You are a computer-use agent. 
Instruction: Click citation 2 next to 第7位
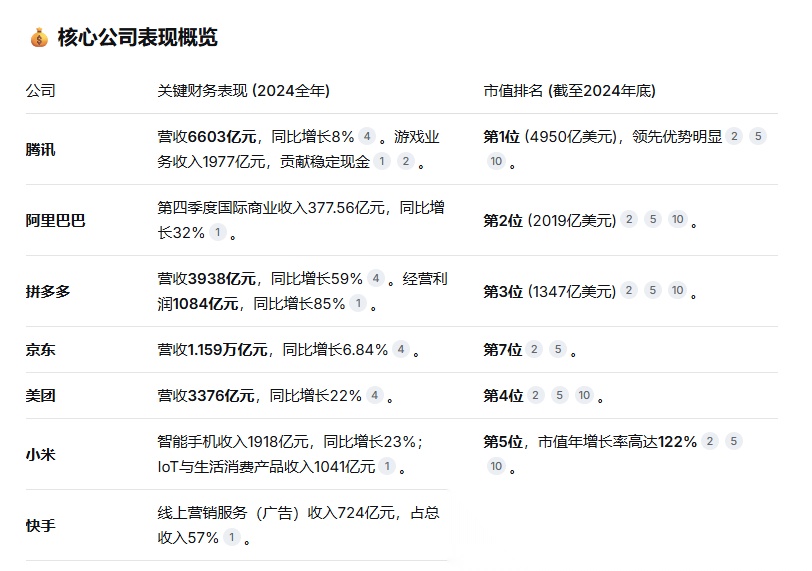[x=534, y=349]
